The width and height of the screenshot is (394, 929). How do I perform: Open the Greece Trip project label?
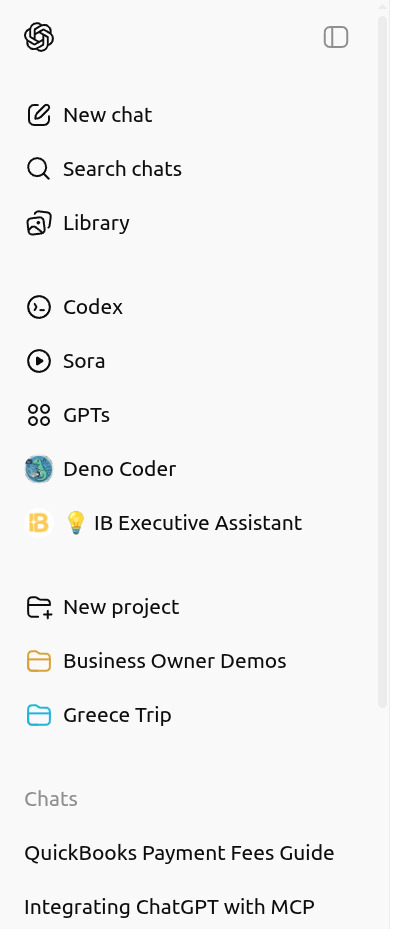[x=117, y=715]
